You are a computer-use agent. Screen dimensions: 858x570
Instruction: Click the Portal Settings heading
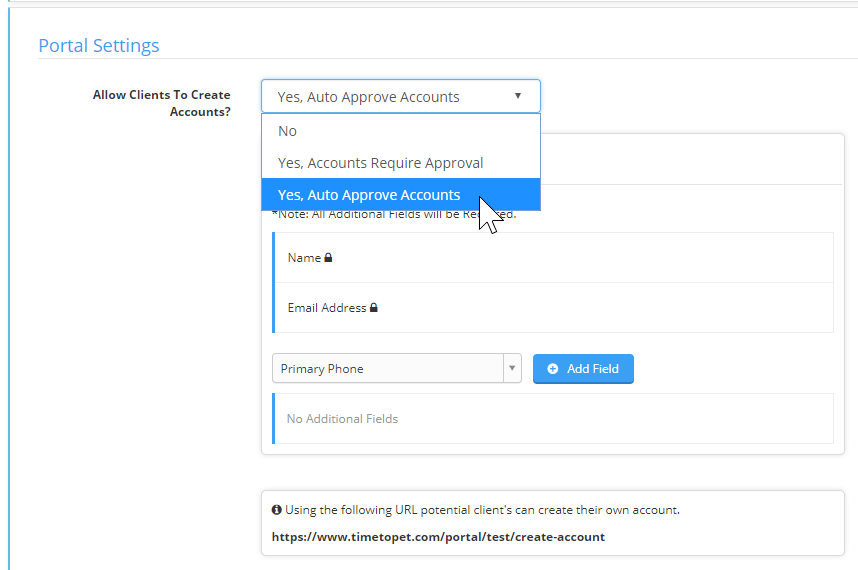pos(98,45)
